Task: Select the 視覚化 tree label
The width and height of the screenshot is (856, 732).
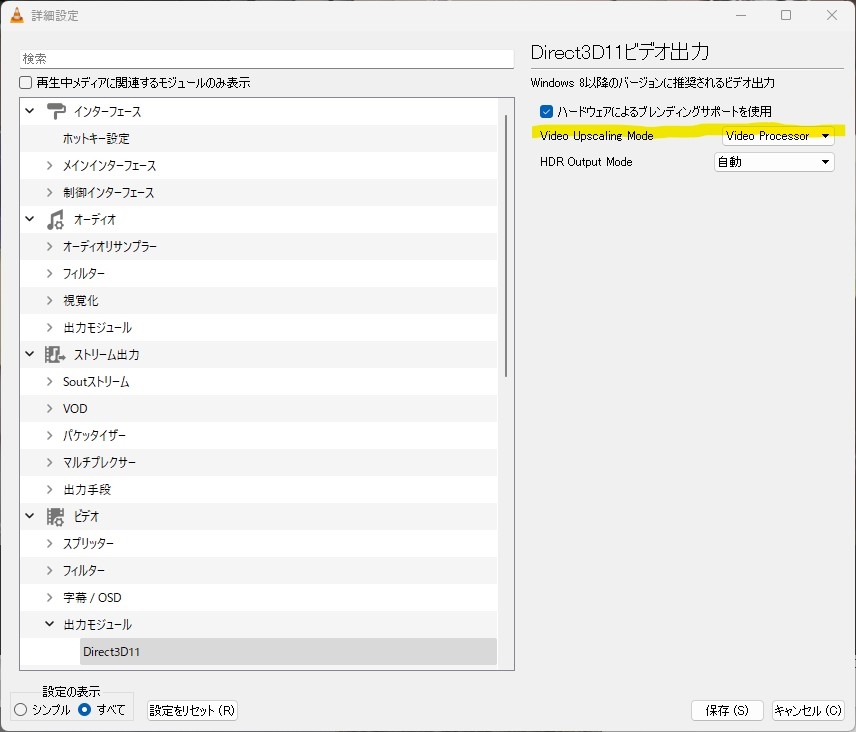Action: 80,301
